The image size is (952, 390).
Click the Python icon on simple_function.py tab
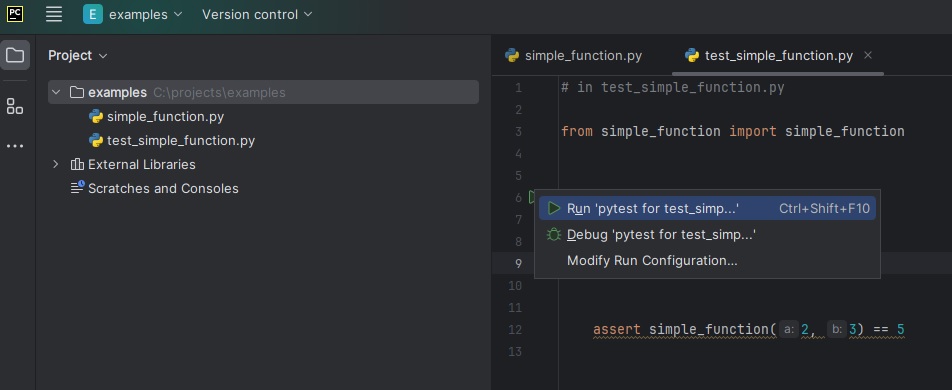pos(512,55)
